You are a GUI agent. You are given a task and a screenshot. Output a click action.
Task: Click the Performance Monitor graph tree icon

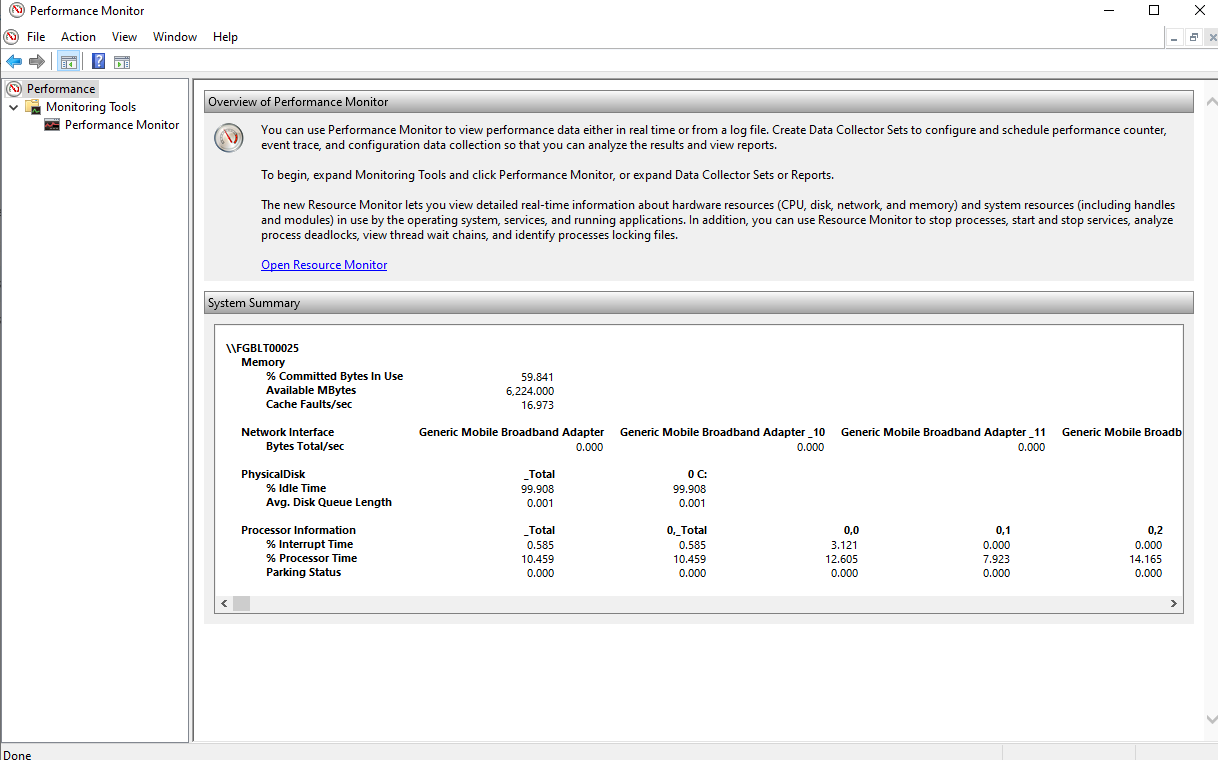(52, 125)
